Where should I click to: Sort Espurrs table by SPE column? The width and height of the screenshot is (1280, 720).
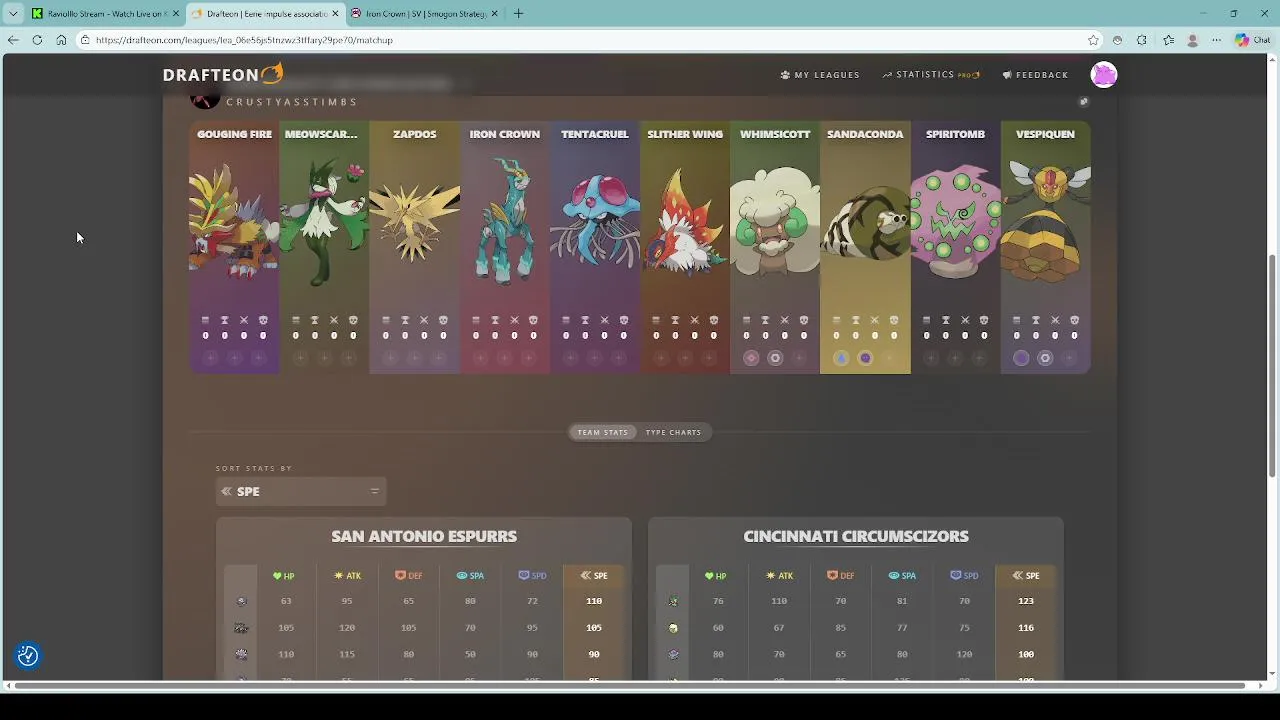(x=594, y=576)
